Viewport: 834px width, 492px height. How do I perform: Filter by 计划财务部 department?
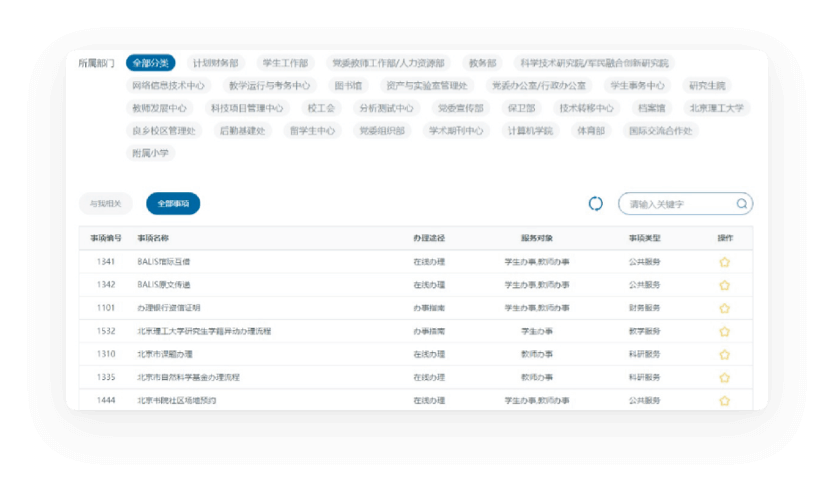(215, 63)
